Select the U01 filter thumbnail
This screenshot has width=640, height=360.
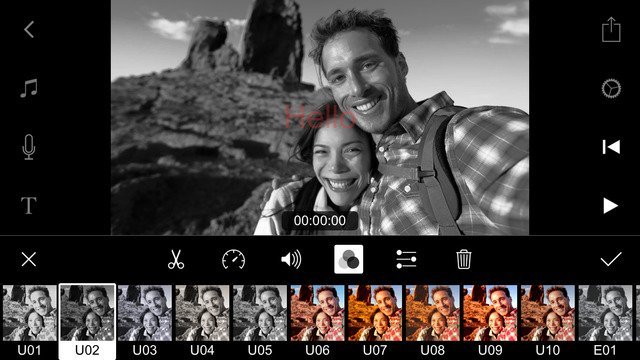pos(29,321)
